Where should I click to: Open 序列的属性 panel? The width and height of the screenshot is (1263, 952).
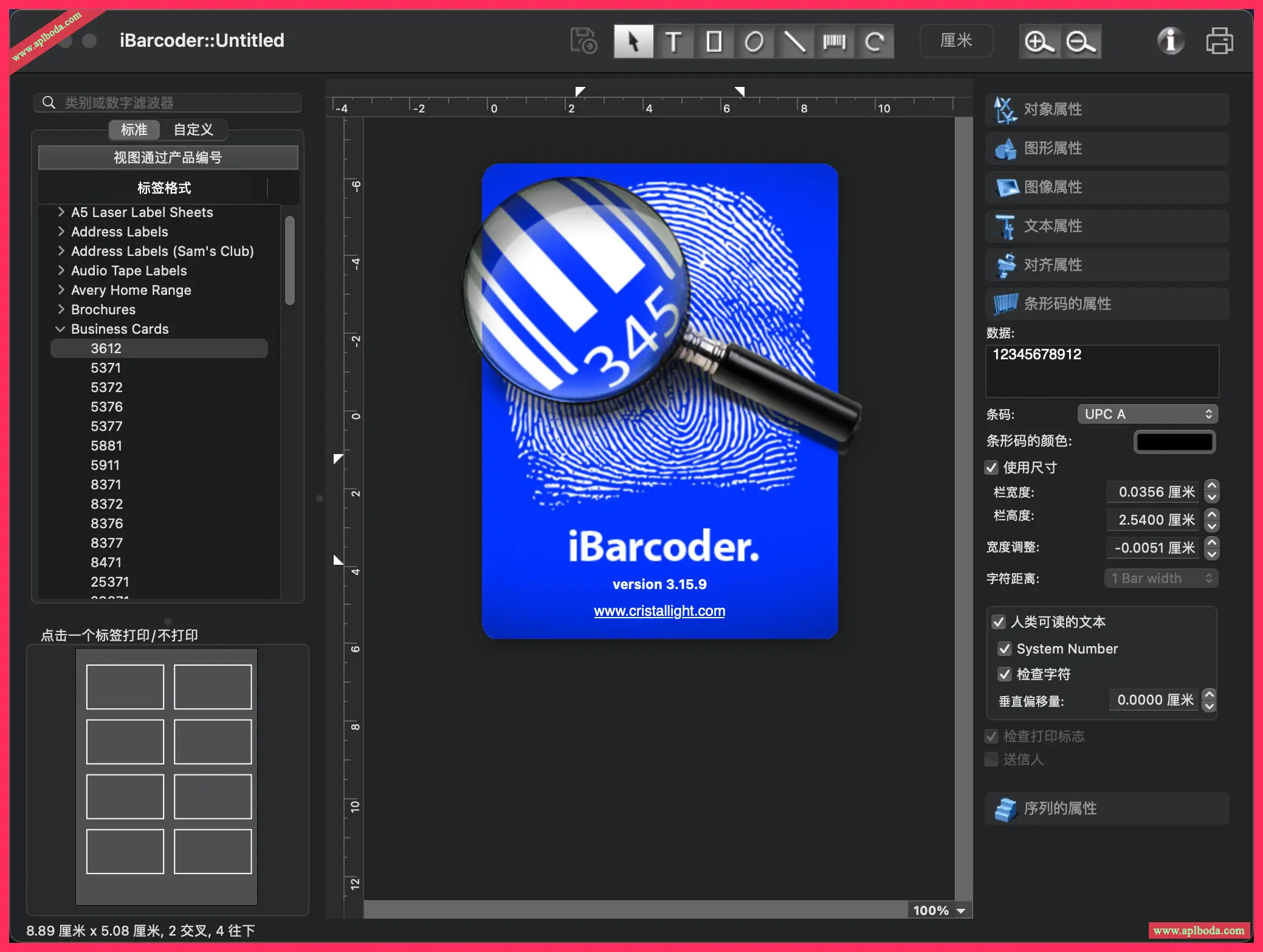click(x=1107, y=809)
